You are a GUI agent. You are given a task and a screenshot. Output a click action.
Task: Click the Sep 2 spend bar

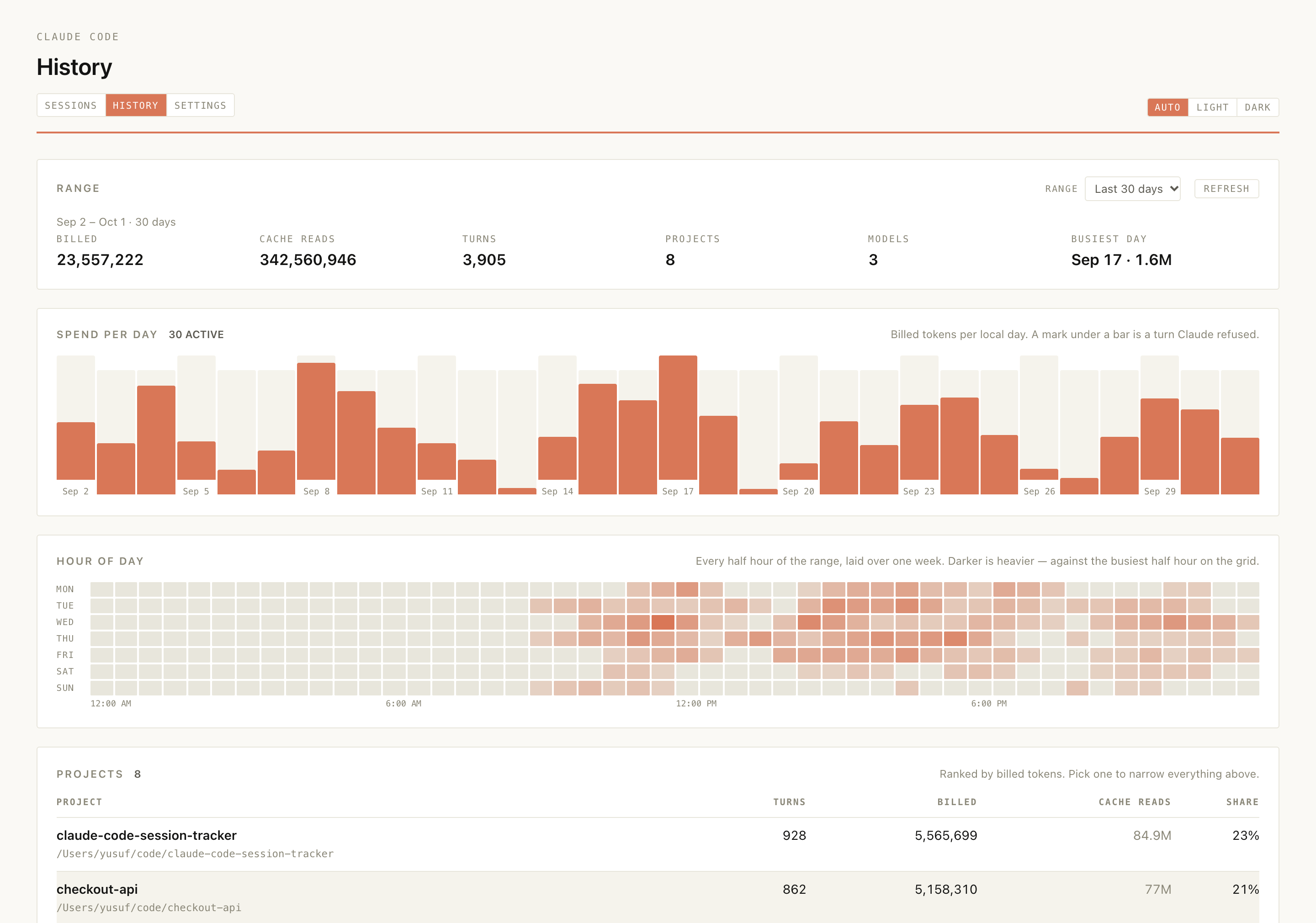tap(76, 451)
